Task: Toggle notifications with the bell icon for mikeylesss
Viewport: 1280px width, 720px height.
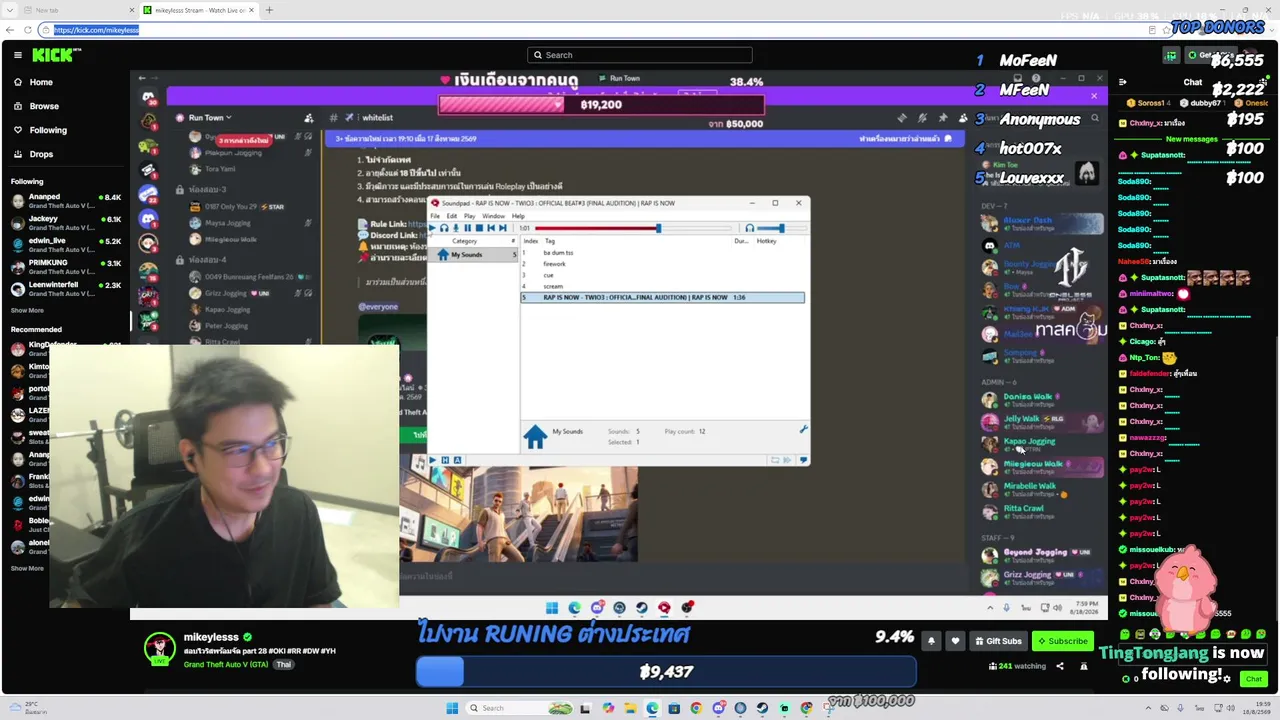Action: pos(932,641)
